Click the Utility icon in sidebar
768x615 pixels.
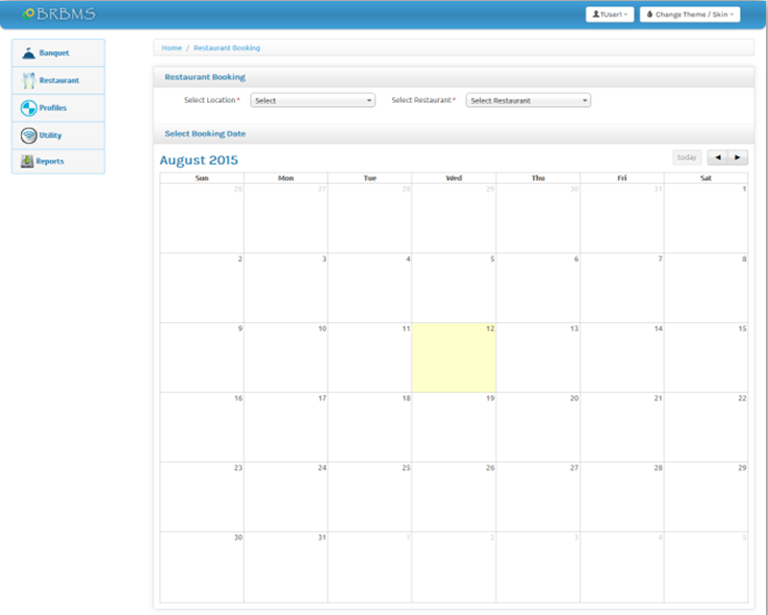(28, 135)
